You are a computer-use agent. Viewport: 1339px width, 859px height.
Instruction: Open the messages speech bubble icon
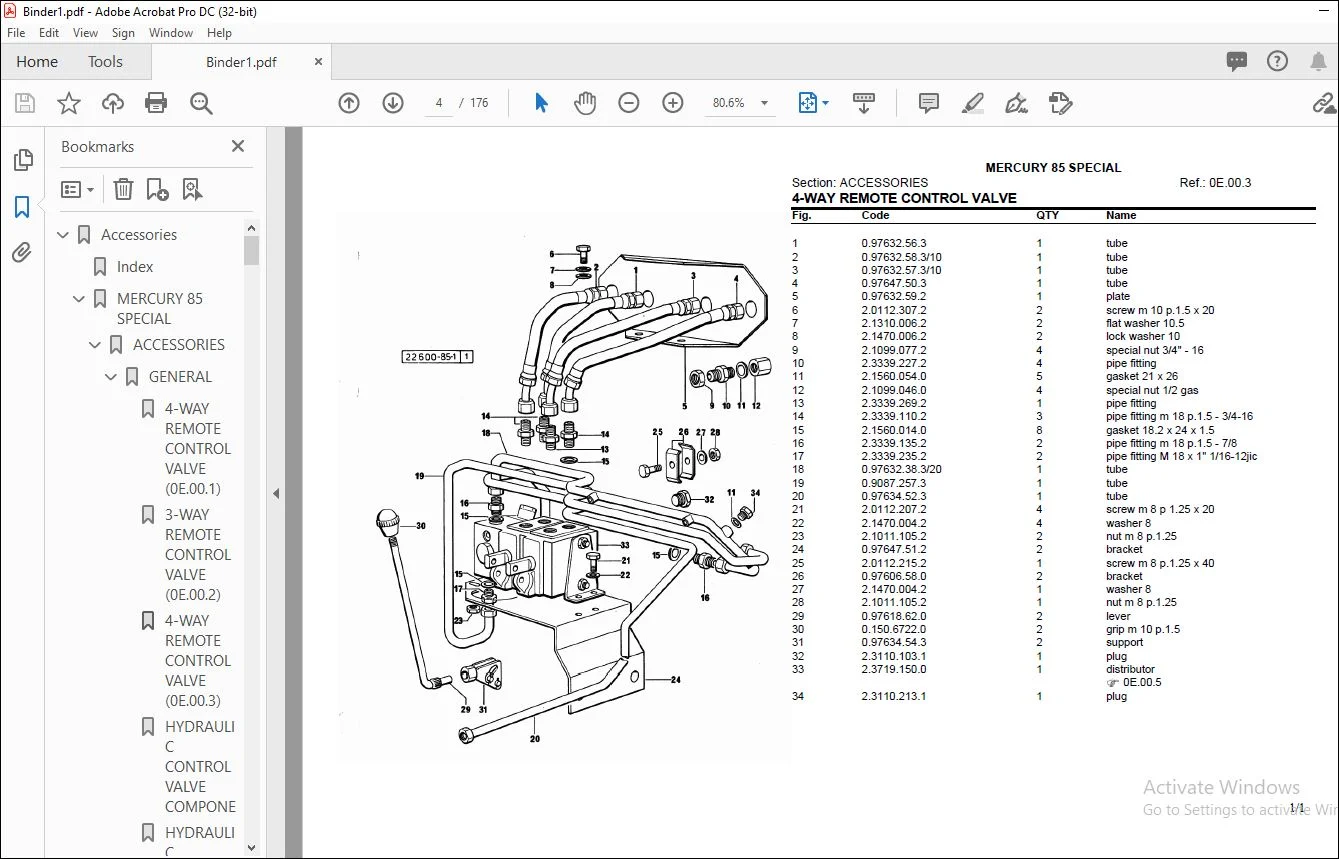coord(1237,61)
